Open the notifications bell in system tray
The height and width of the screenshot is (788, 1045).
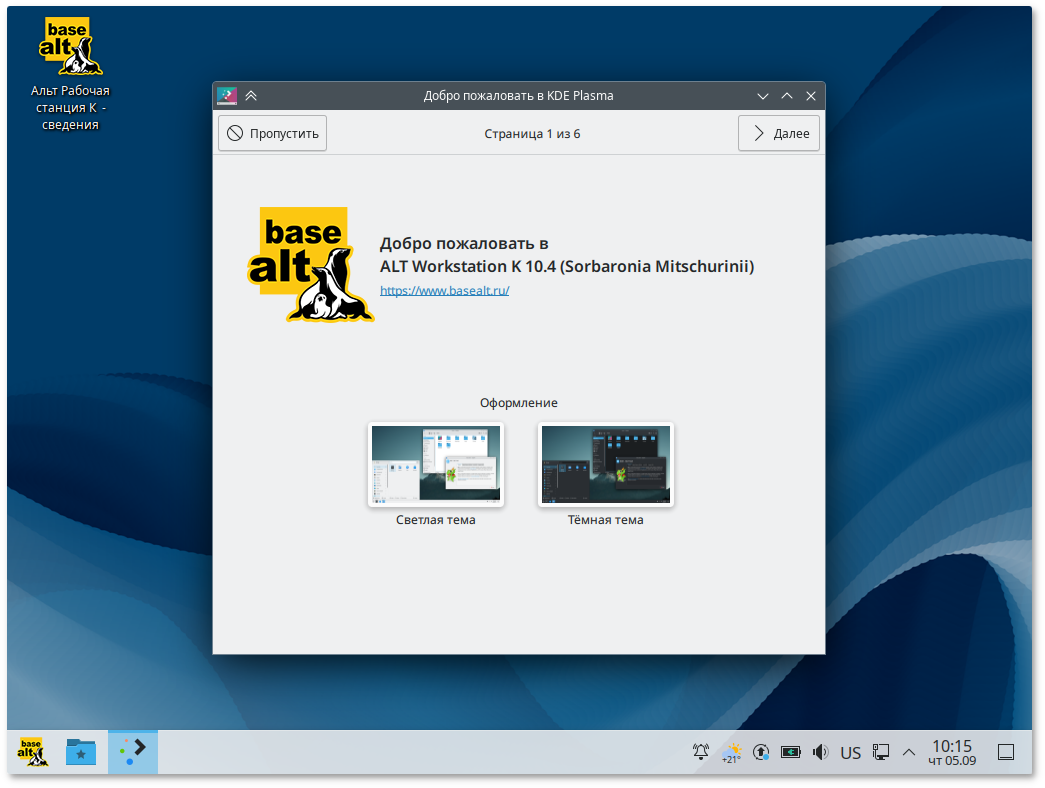pyautogui.click(x=701, y=752)
